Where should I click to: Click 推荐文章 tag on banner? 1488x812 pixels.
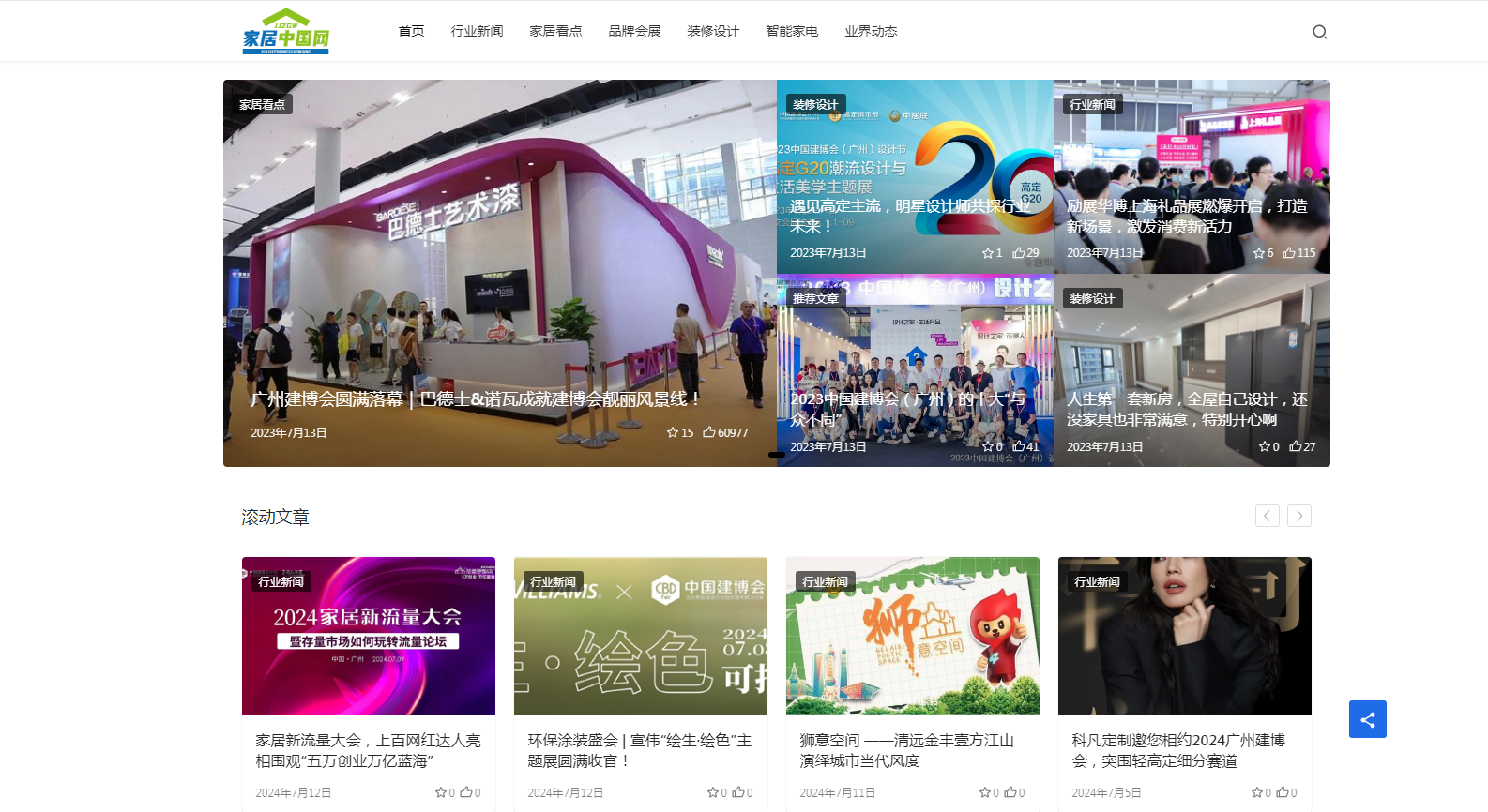pyautogui.click(x=815, y=298)
